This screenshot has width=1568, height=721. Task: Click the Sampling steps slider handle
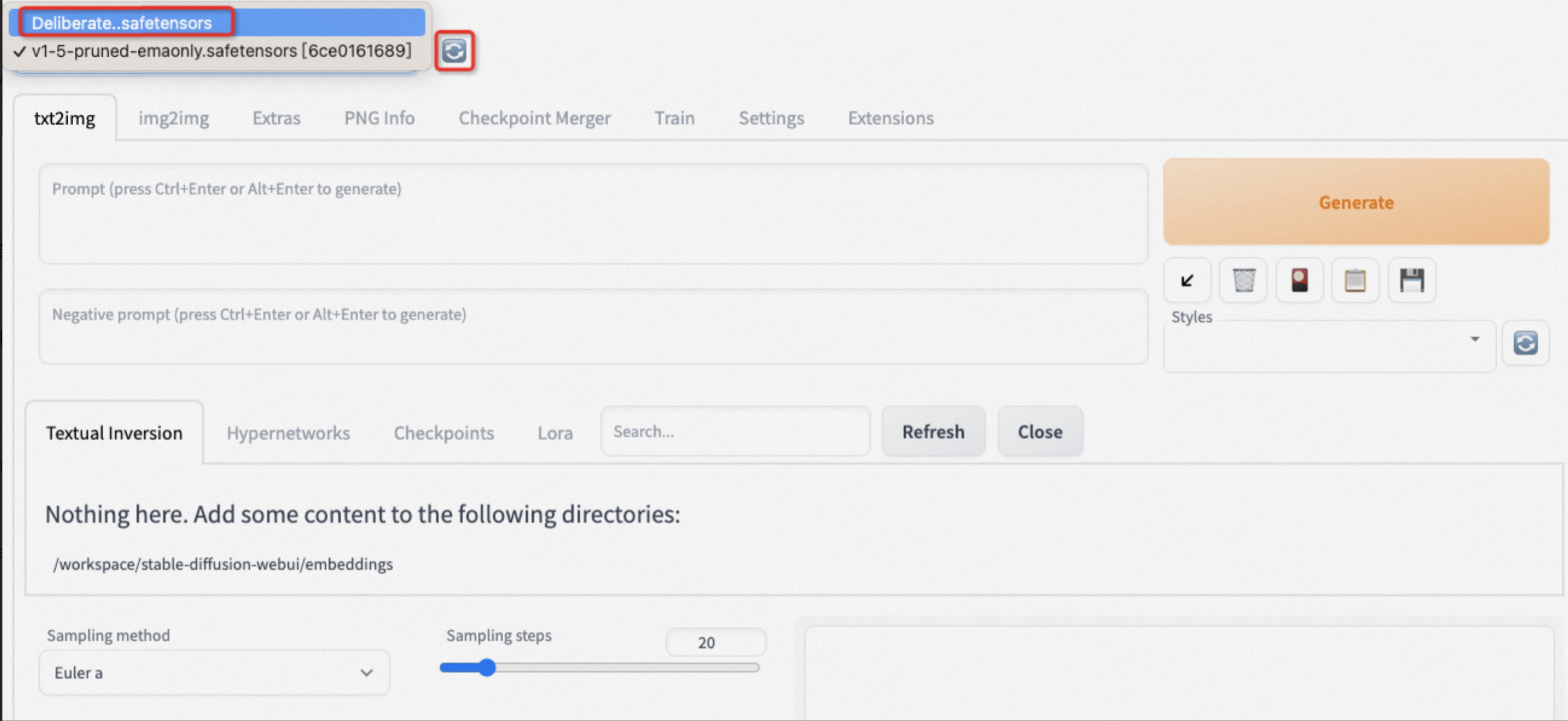(486, 667)
